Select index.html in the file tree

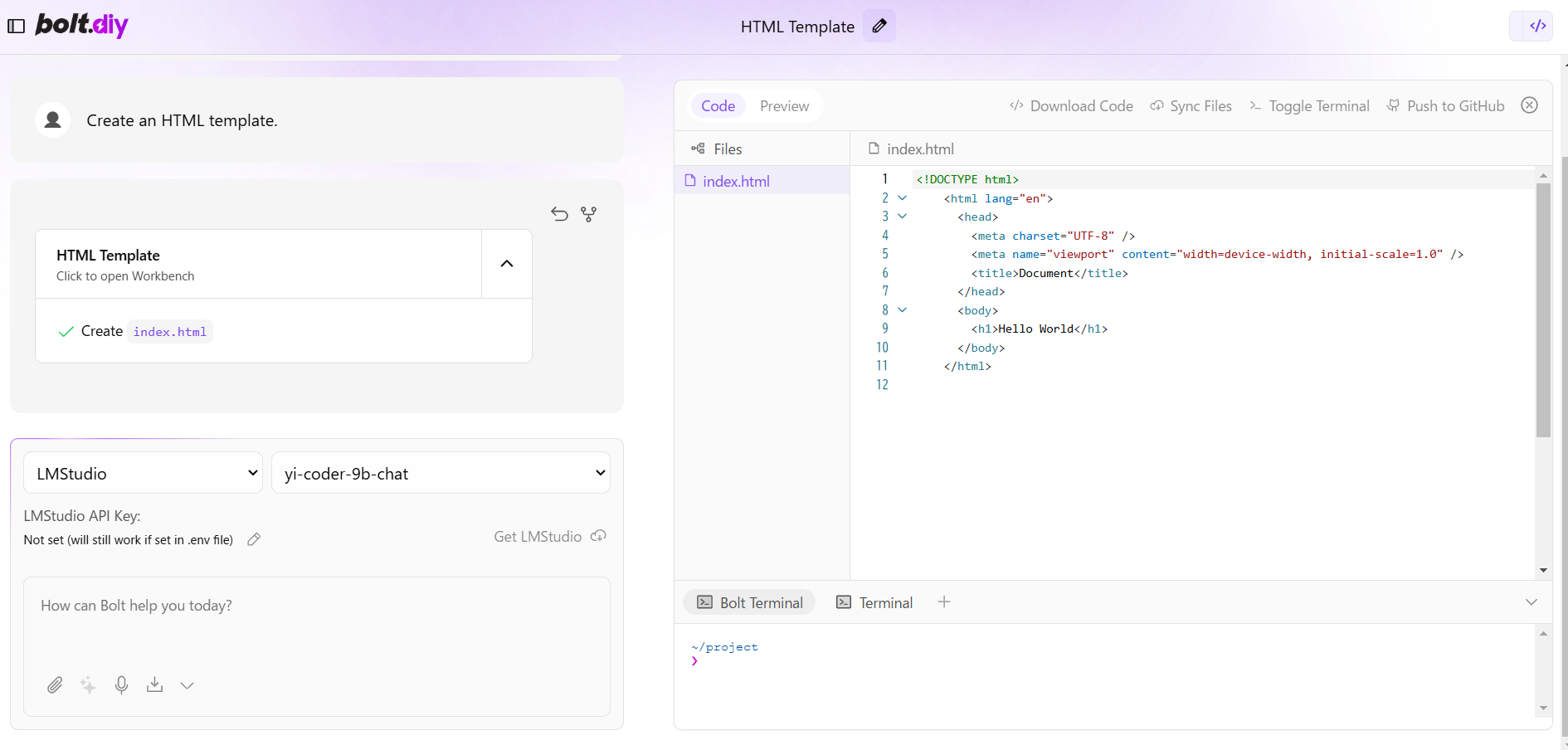click(762, 181)
